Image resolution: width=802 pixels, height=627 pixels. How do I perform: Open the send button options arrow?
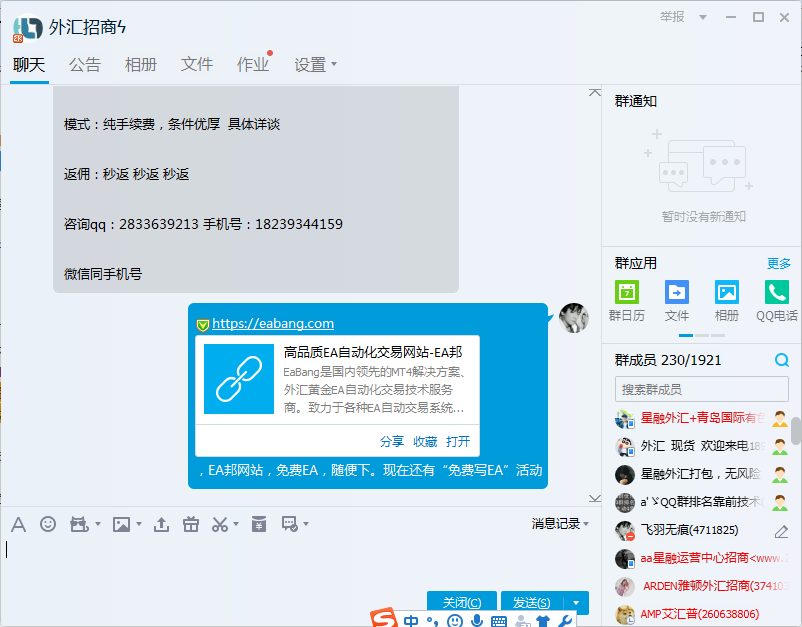(576, 602)
